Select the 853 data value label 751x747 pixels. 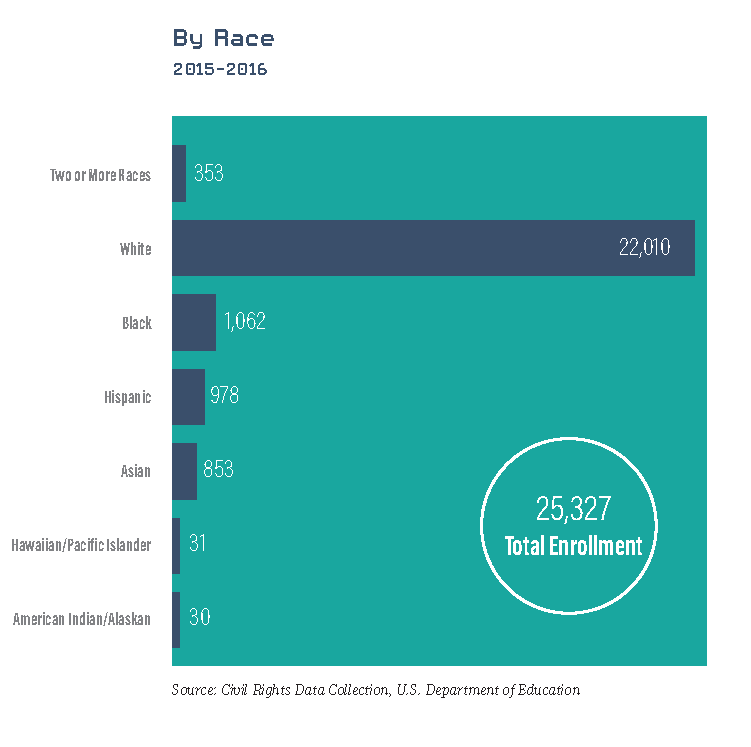point(218,470)
